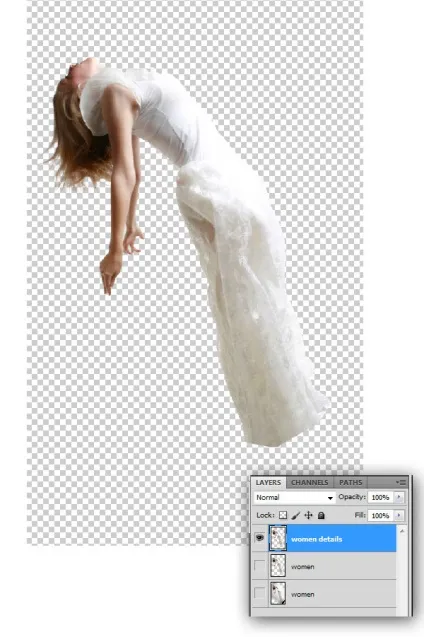This screenshot has height=637, width=424.
Task: Select the women details layer thumbnail
Action: 278,538
